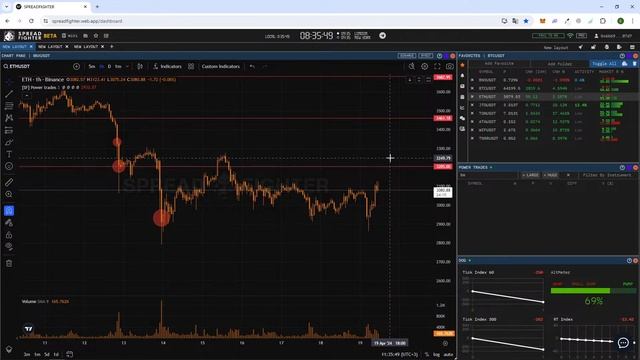Image resolution: width=640 pixels, height=360 pixels.
Task: Open the indicator templates grid icon
Action: tap(191, 66)
